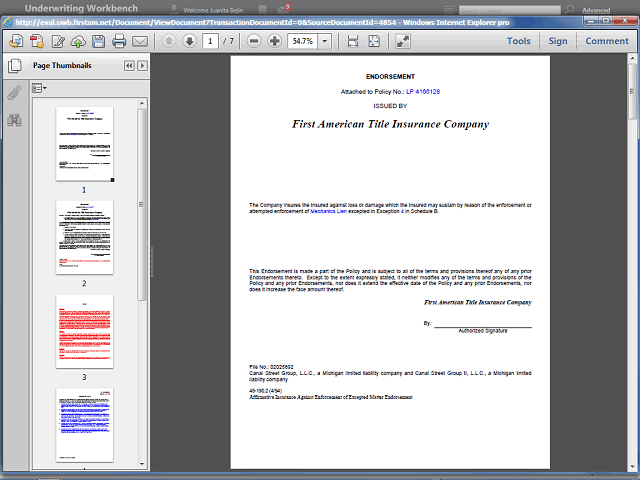Image resolution: width=640 pixels, height=480 pixels.
Task: Zoom out with the minus button
Action: (254, 41)
